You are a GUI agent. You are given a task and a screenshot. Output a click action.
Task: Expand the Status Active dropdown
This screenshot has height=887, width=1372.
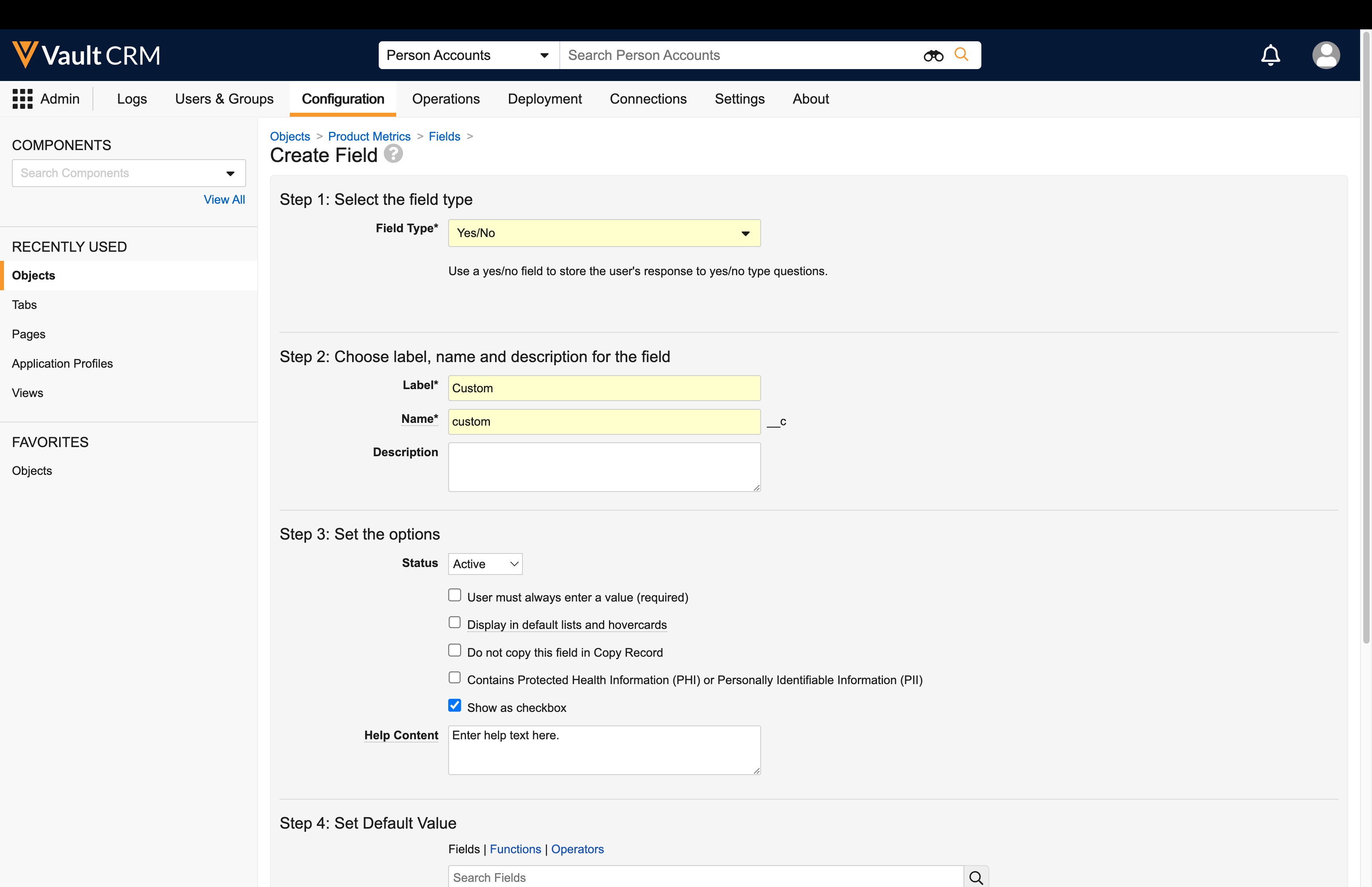[485, 564]
